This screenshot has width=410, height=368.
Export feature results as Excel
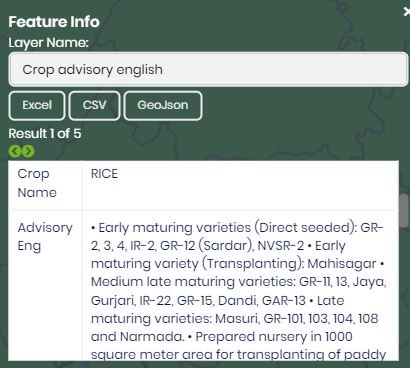click(x=37, y=105)
